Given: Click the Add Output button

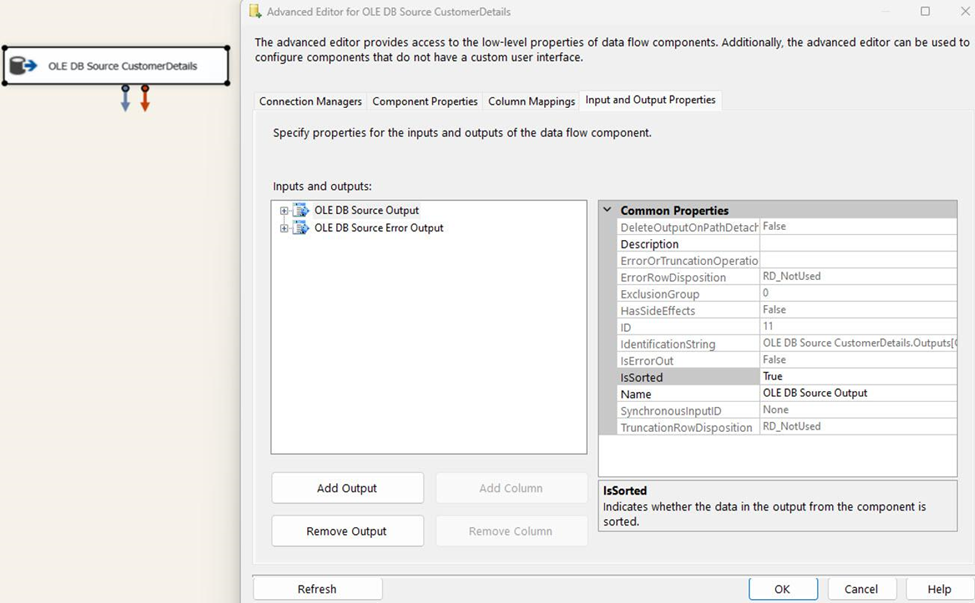Looking at the screenshot, I should tap(347, 488).
